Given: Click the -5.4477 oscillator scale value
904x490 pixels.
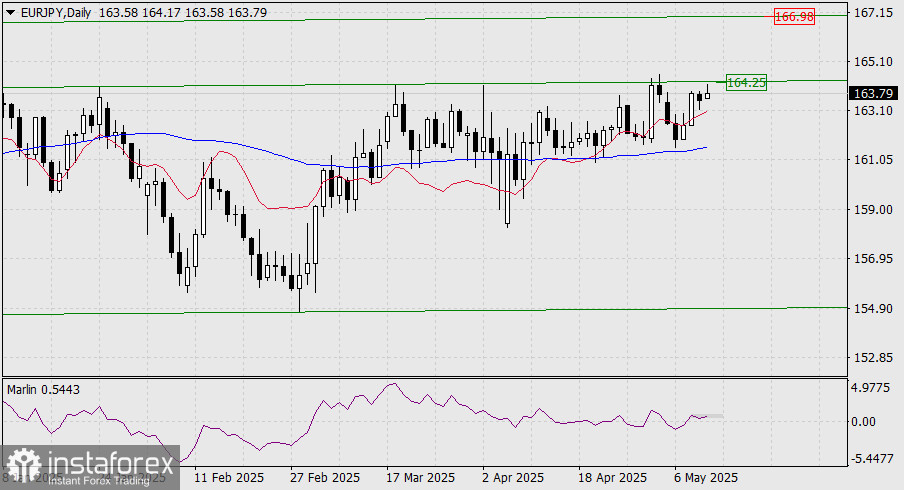Looking at the screenshot, I should [871, 458].
